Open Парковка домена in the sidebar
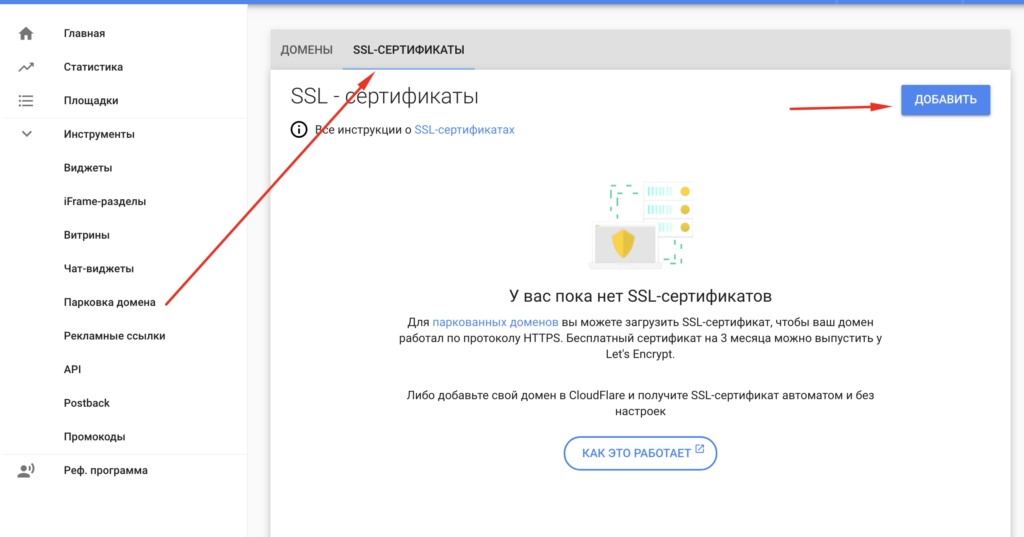1024x537 pixels. 110,302
